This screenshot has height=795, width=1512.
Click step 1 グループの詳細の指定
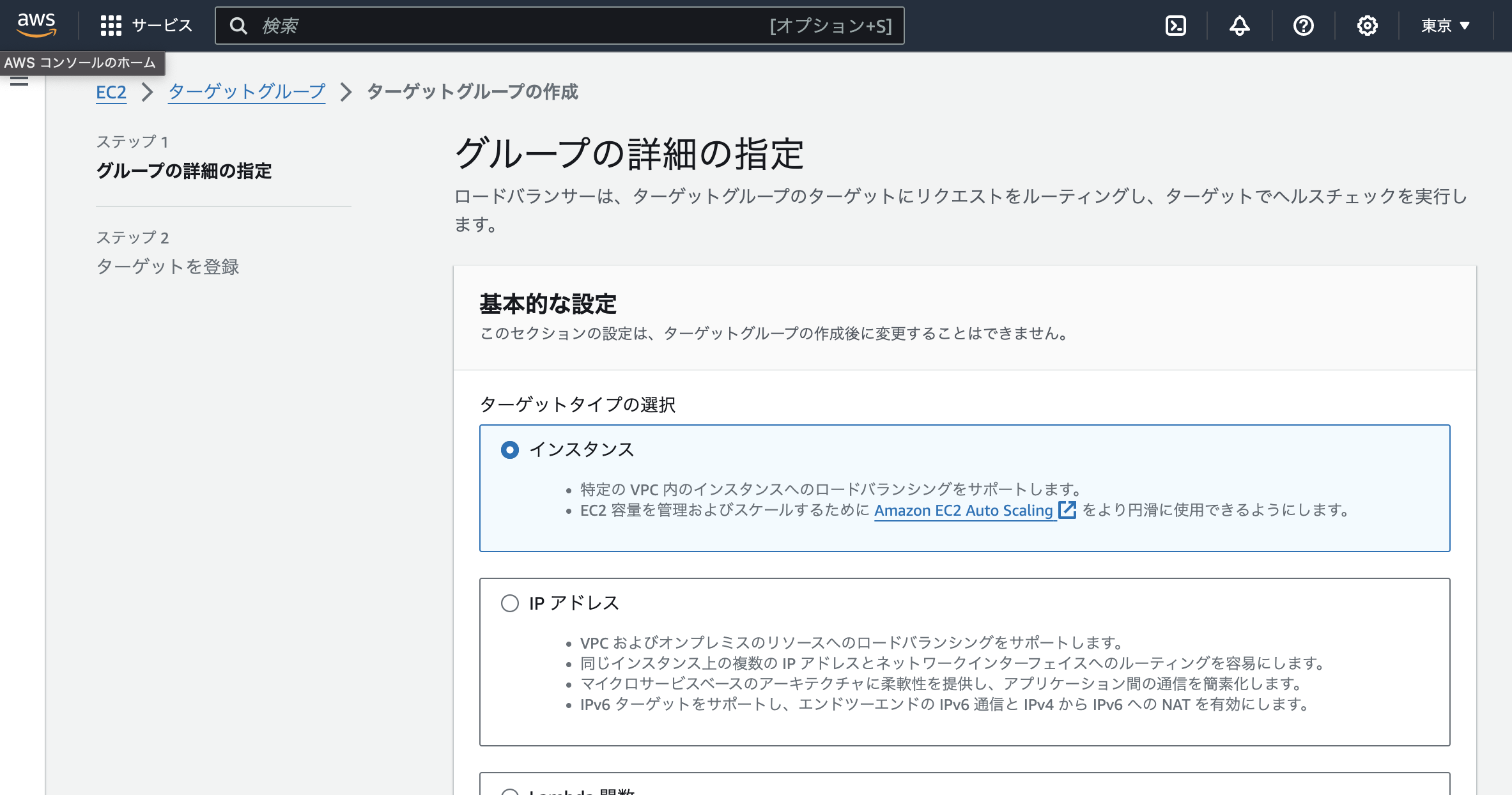[x=184, y=171]
